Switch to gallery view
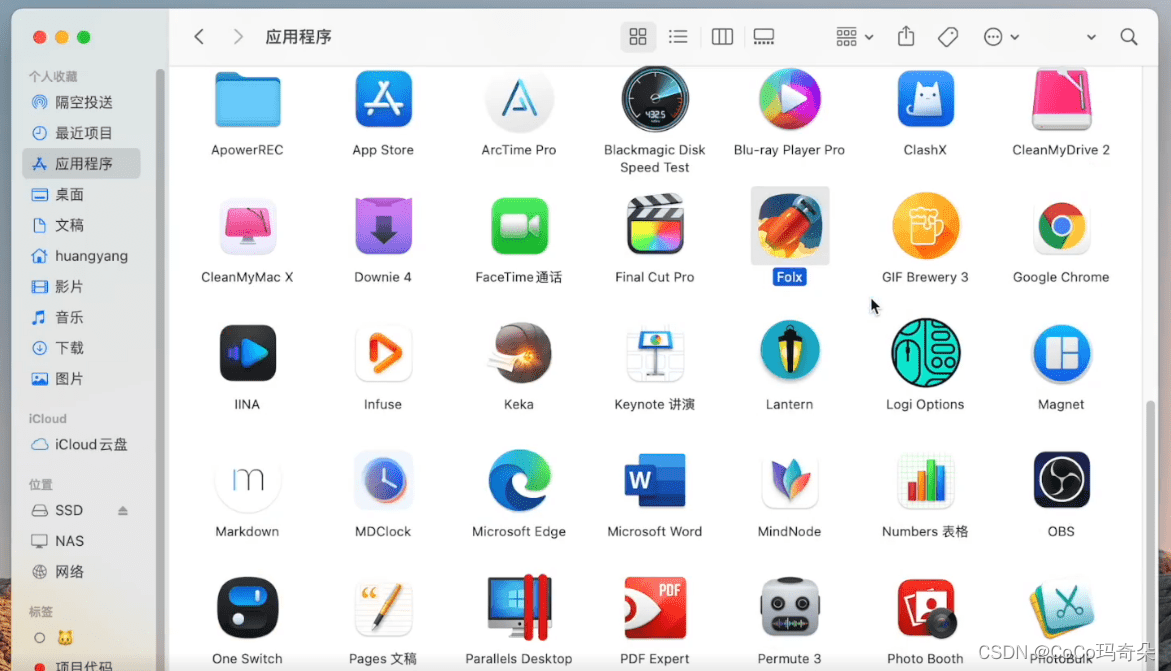1171x671 pixels. (x=764, y=37)
